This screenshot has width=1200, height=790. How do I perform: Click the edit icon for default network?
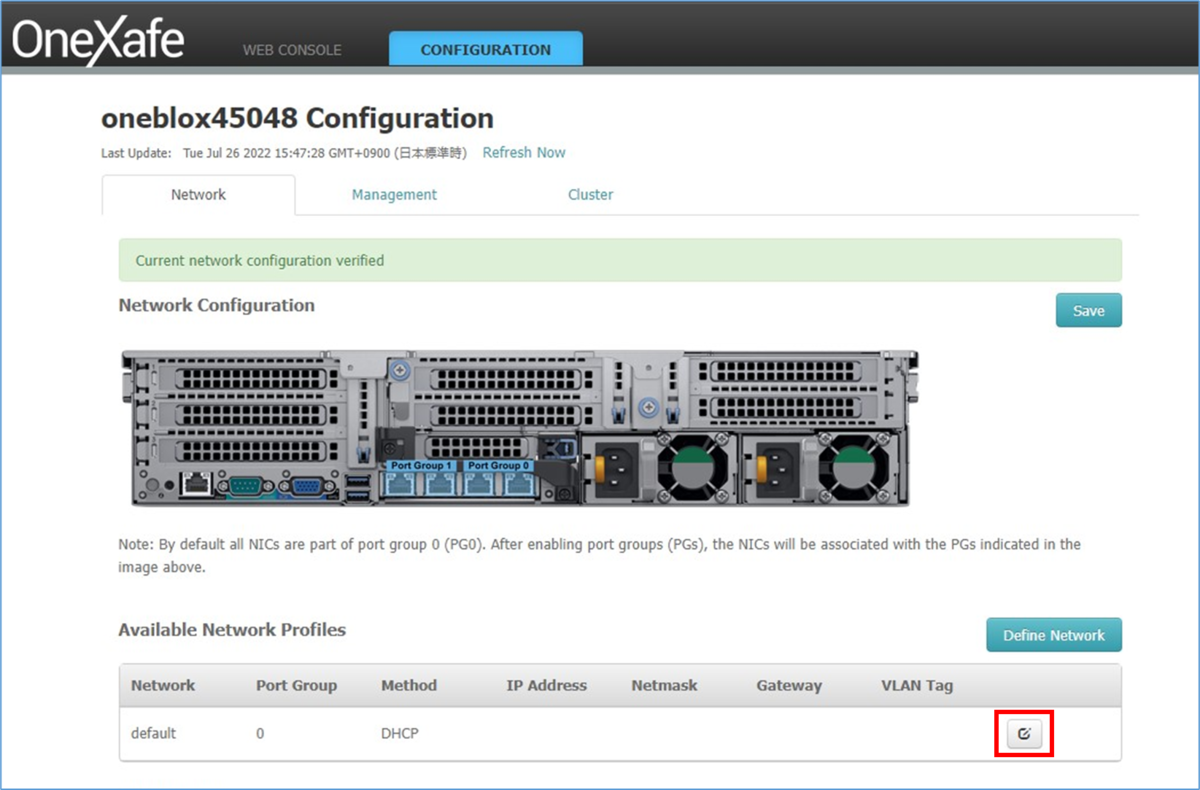point(1024,733)
